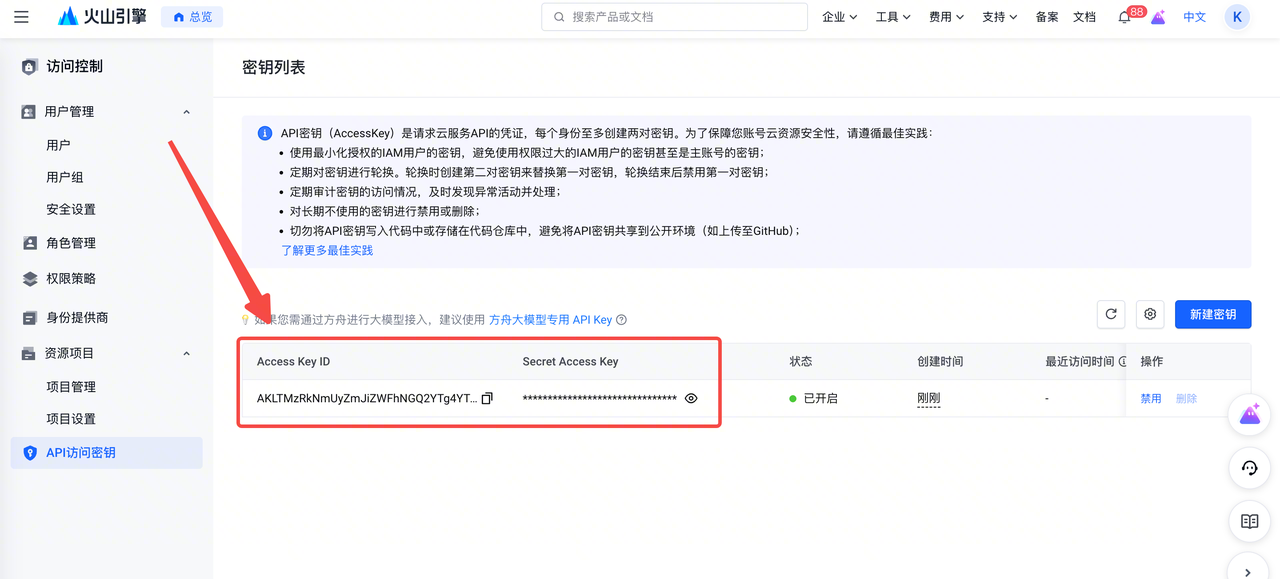Screen dimensions: 1280x579
Task: Refresh the key list
Action: 1111,314
